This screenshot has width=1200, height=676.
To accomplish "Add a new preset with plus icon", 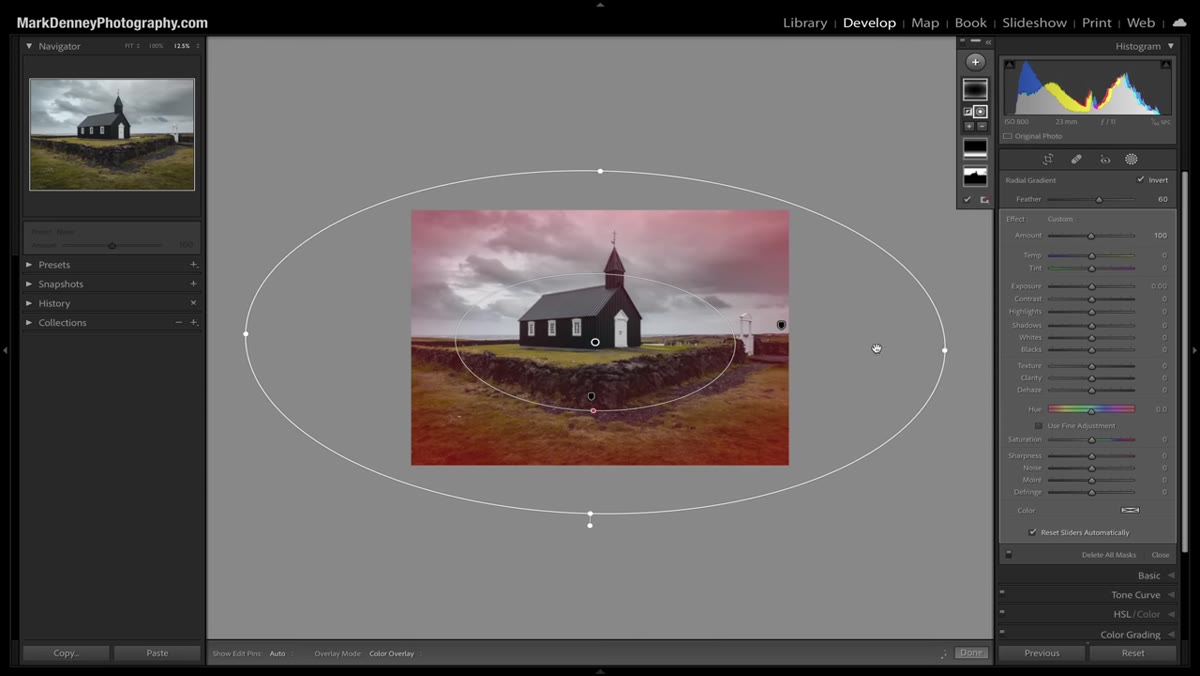I will (x=193, y=265).
